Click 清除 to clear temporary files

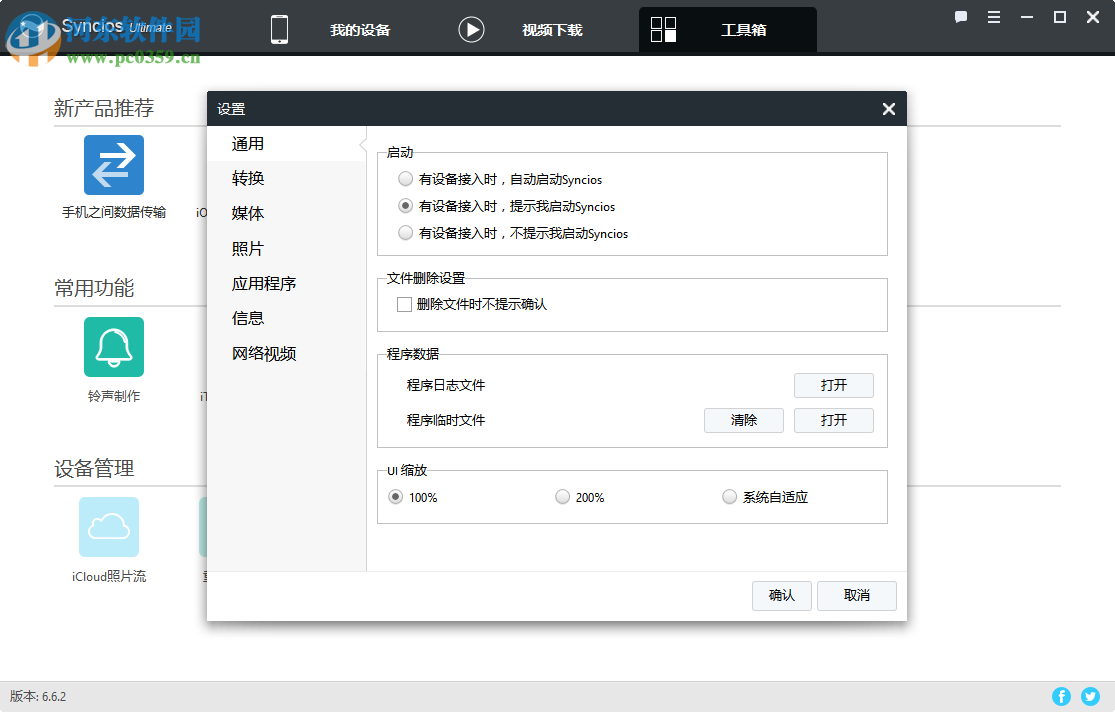(744, 420)
